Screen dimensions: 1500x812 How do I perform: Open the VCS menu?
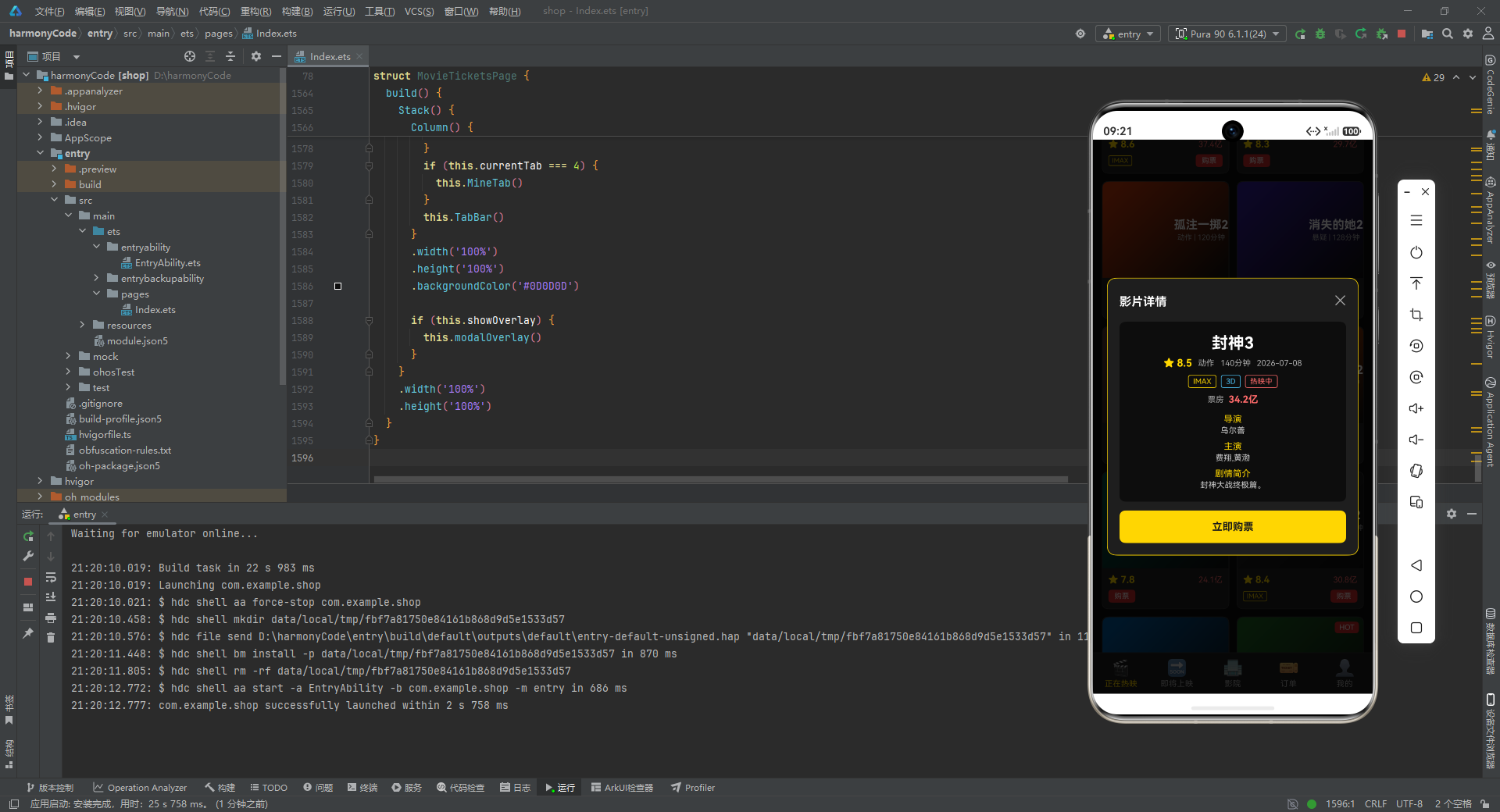click(x=419, y=11)
